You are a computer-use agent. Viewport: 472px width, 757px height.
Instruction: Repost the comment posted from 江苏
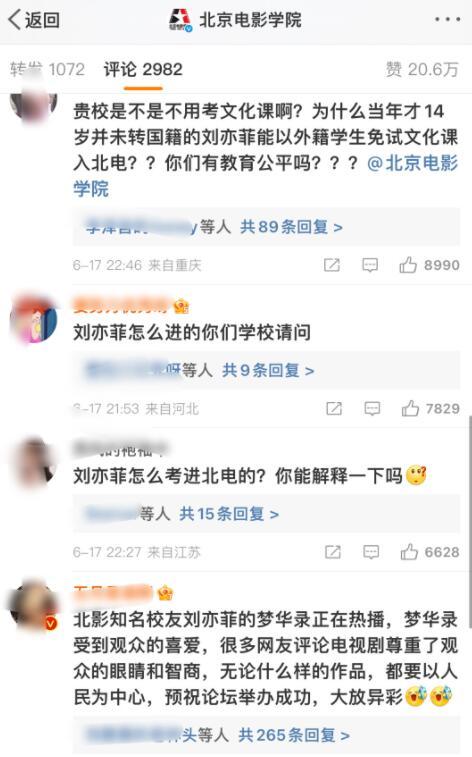coord(333,552)
